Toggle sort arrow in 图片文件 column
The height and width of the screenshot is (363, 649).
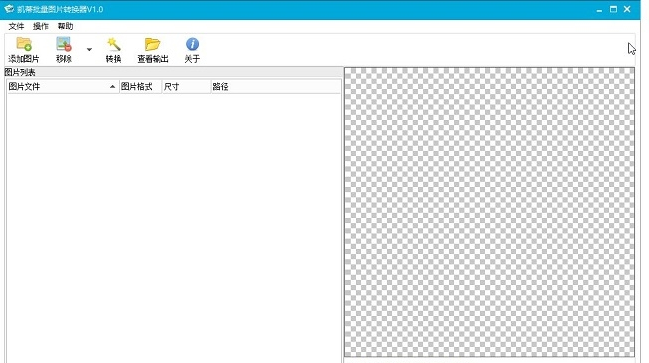coord(112,87)
